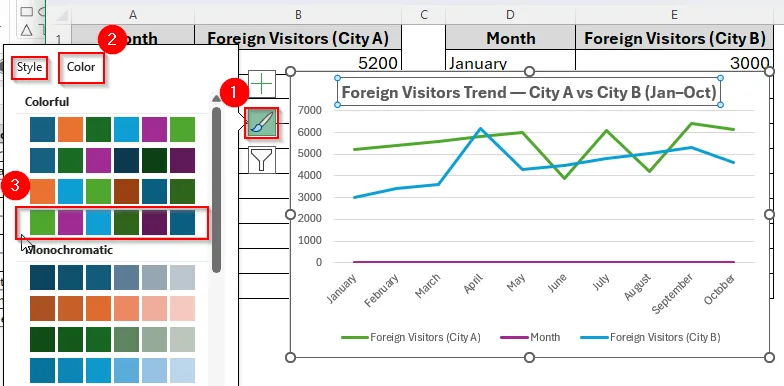Click the September horizontal axis label
This screenshot has height=386, width=784.
673,294
